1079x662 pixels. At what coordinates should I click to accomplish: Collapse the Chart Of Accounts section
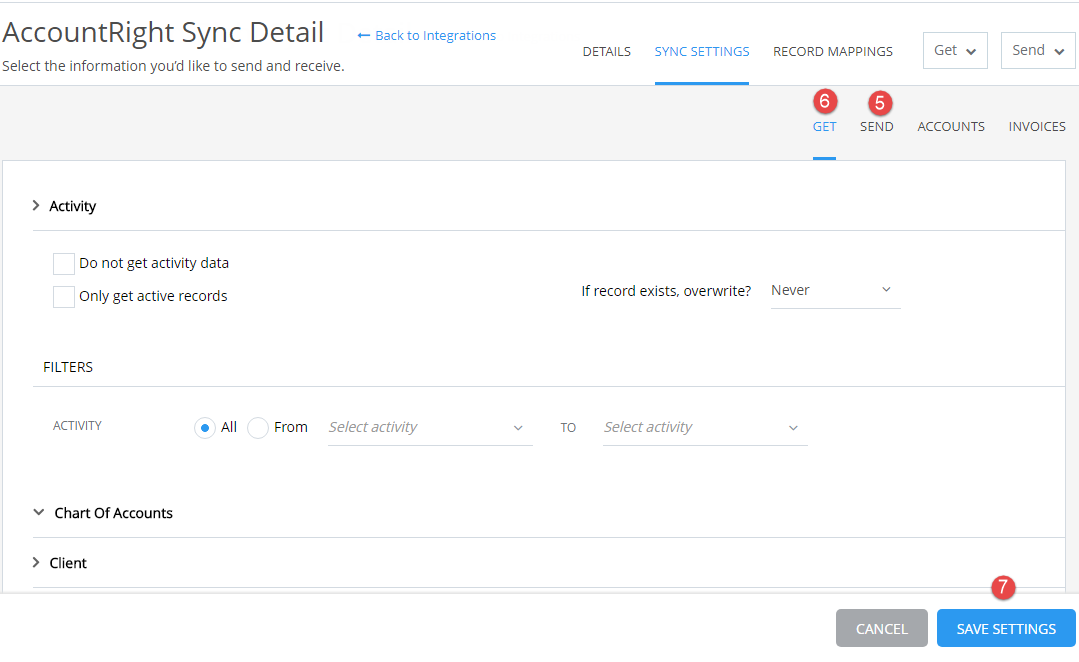pos(39,513)
